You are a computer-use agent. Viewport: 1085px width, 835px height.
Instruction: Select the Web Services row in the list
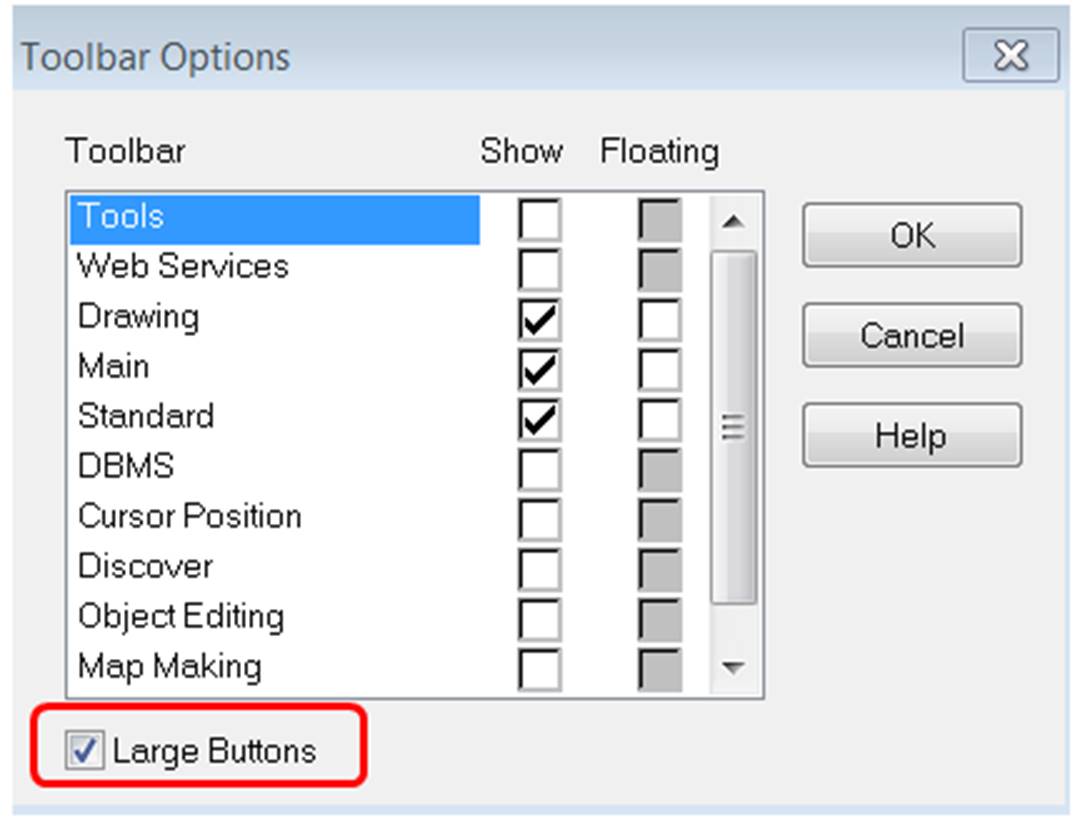click(x=185, y=266)
